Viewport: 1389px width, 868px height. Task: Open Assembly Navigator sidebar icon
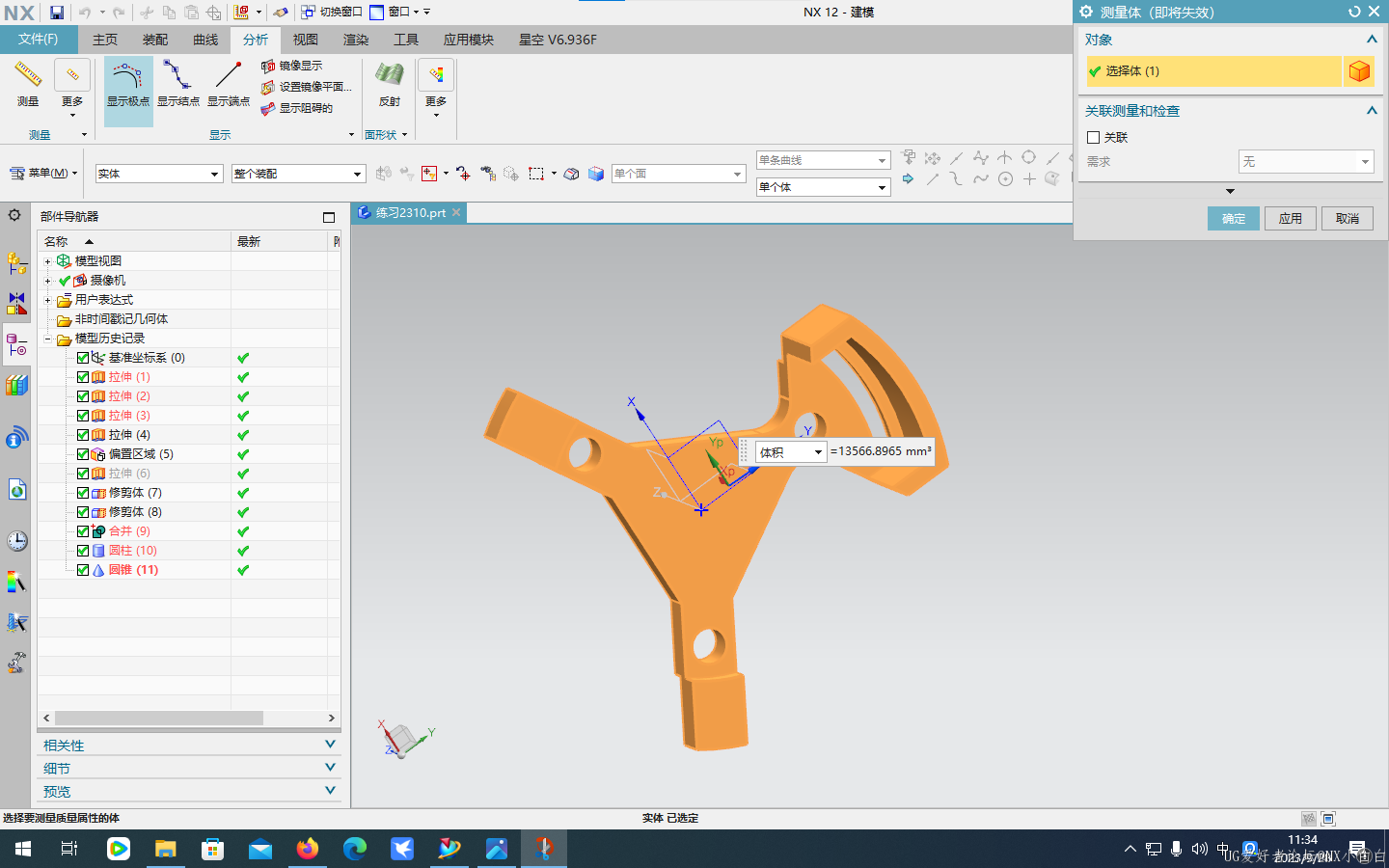tap(16, 262)
